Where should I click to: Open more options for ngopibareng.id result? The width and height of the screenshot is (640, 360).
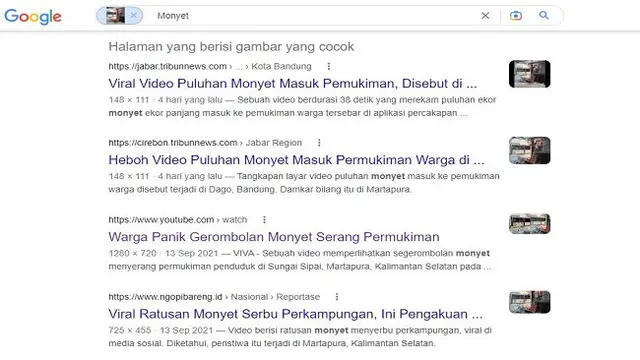pyautogui.click(x=337, y=297)
